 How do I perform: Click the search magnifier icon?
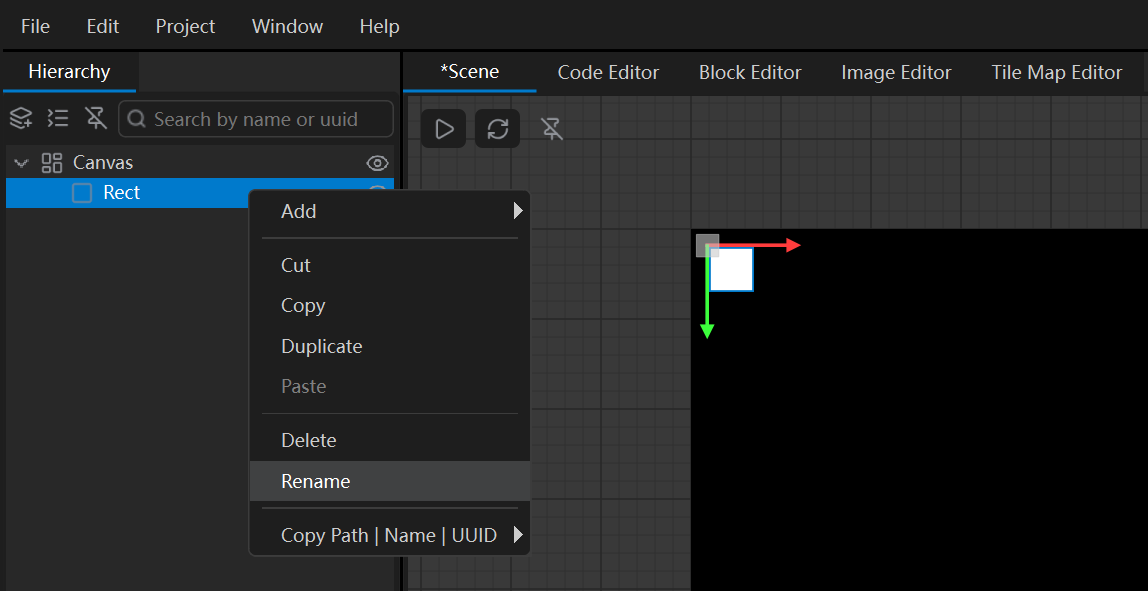coord(137,119)
